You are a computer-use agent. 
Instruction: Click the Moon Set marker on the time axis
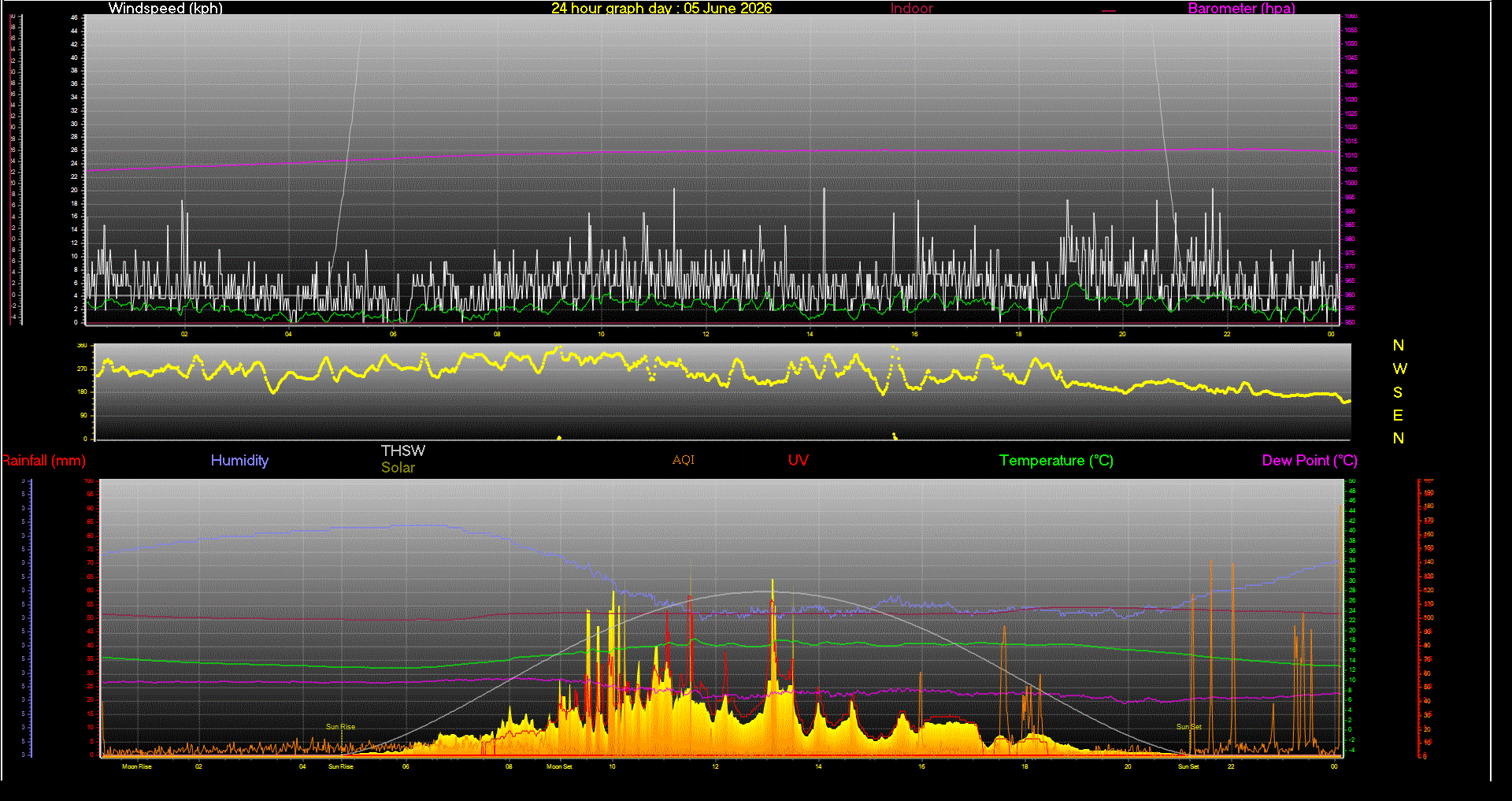(559, 766)
